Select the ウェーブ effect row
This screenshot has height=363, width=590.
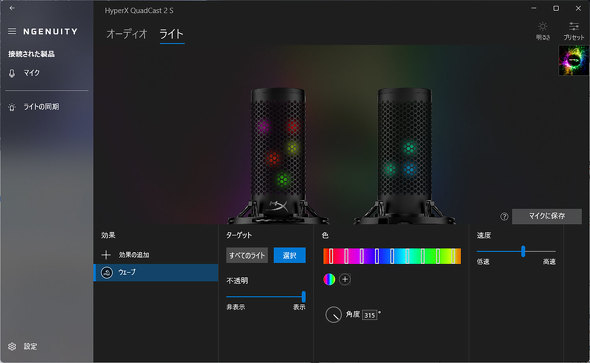point(156,272)
